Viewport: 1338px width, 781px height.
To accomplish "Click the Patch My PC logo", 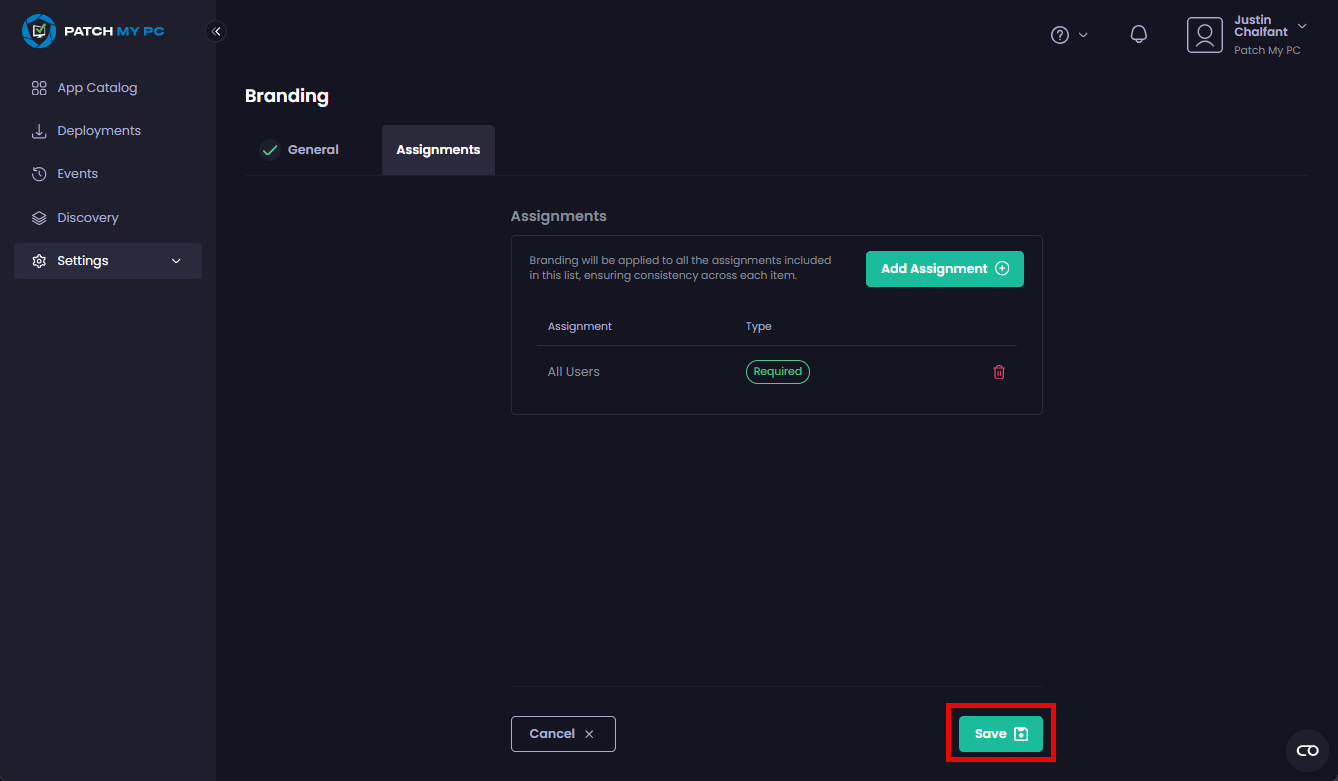I will pyautogui.click(x=93, y=31).
